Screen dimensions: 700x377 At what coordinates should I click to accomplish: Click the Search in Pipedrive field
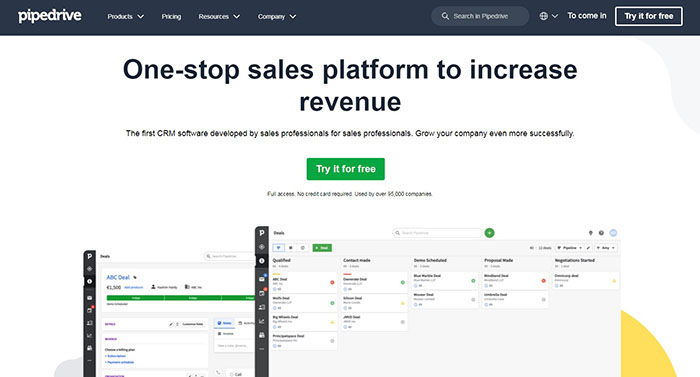coord(480,16)
